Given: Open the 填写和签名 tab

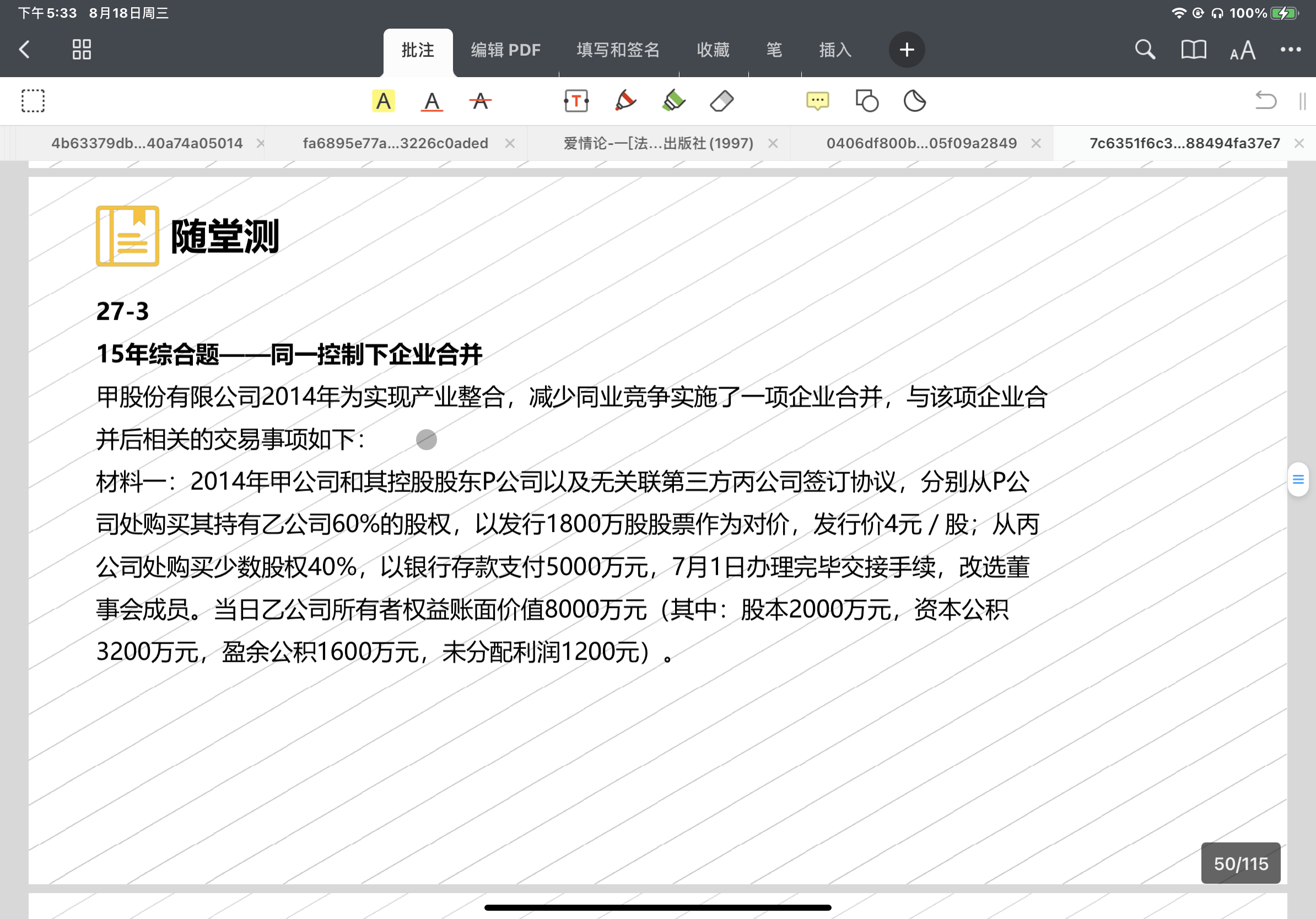Looking at the screenshot, I should tap(618, 51).
